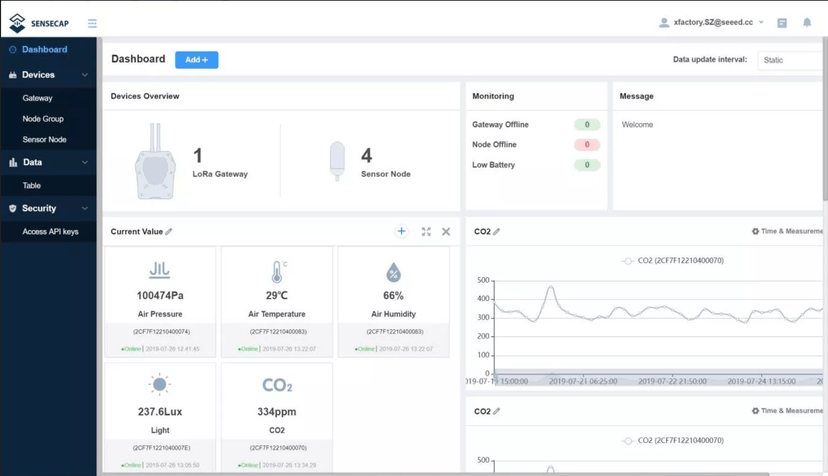
Task: Open the Gateway page
Action: coord(37,98)
